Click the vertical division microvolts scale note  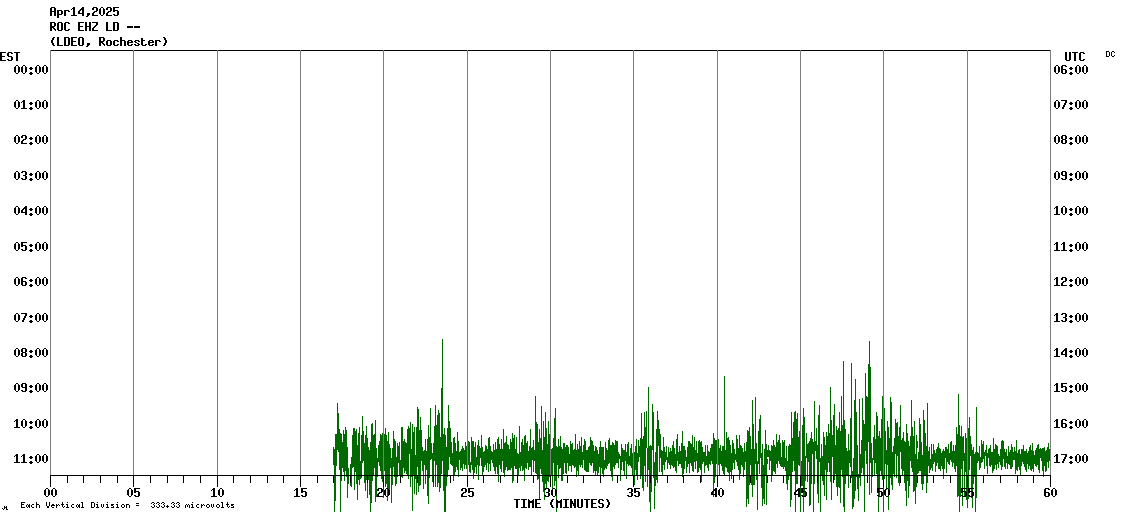click(127, 505)
